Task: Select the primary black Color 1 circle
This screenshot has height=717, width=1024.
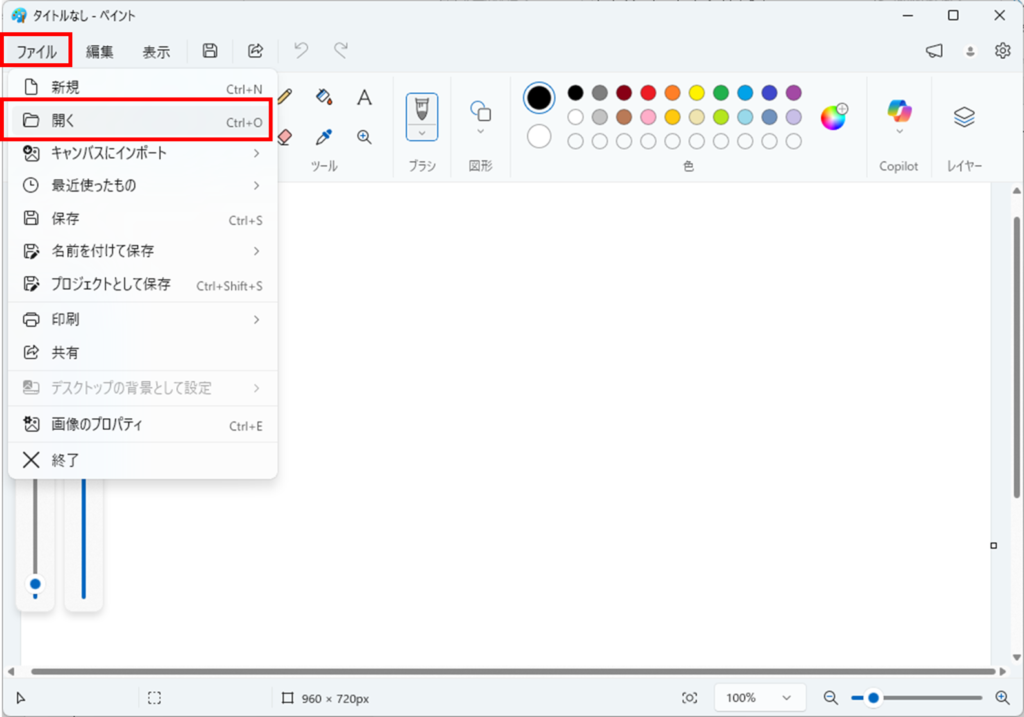Action: pos(539,97)
